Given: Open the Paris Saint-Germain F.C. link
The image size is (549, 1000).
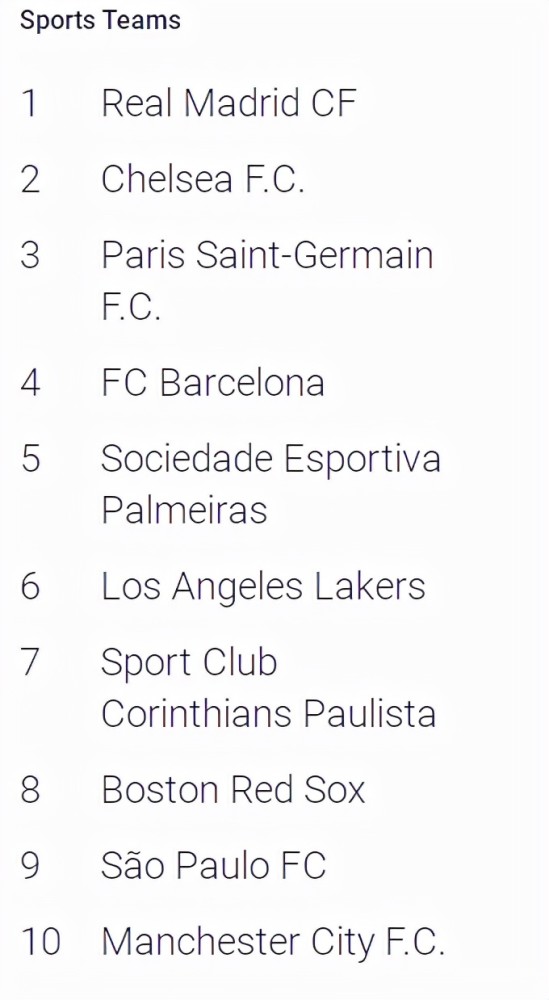Looking at the screenshot, I should coord(268,281).
